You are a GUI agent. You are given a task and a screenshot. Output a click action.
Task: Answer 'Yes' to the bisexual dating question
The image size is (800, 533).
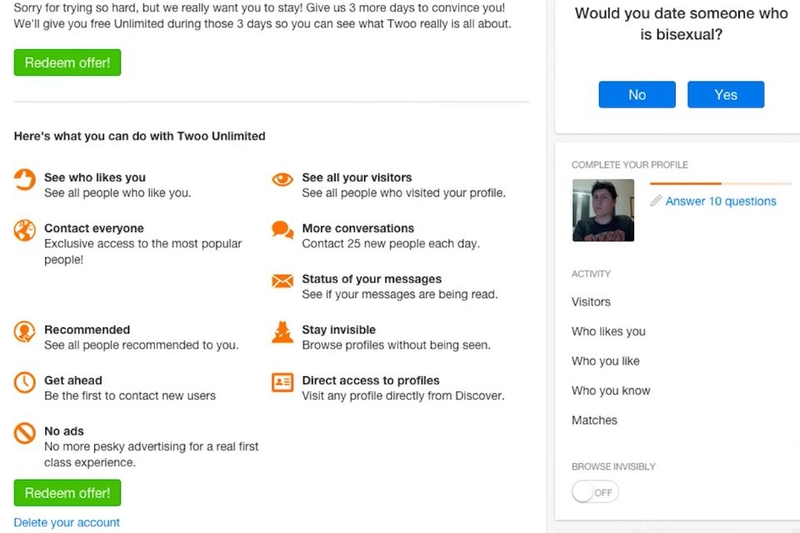pyautogui.click(x=726, y=94)
